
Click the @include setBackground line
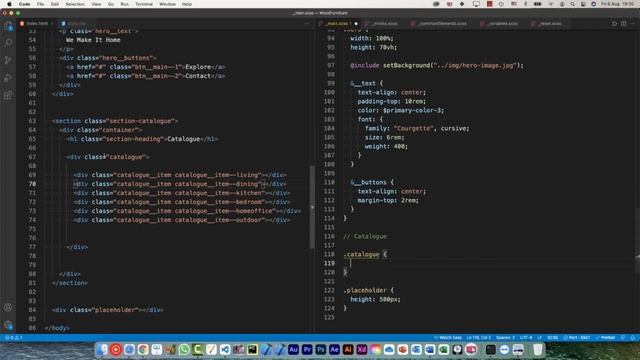tap(437, 65)
